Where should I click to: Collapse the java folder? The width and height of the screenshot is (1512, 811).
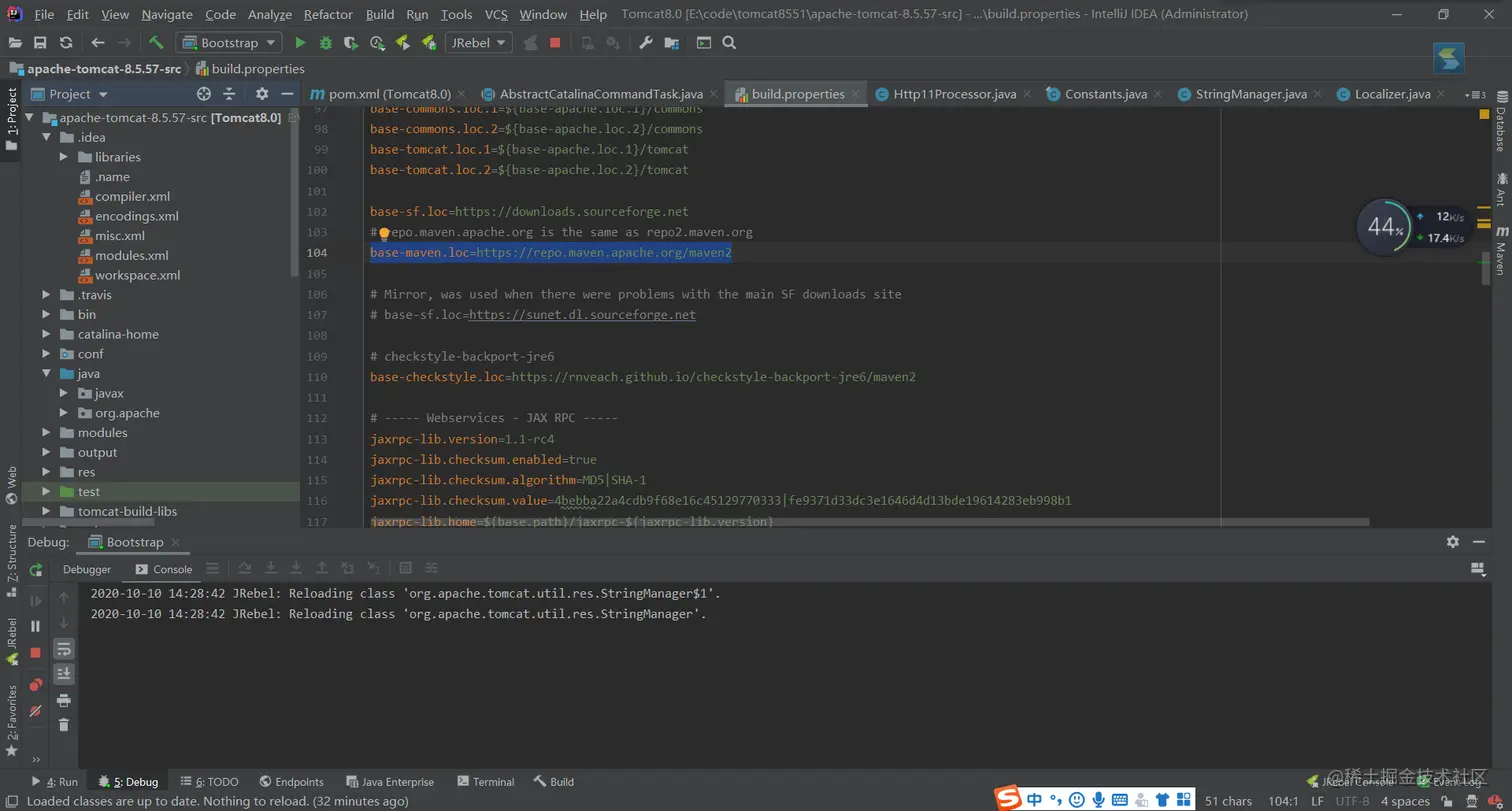tap(47, 373)
